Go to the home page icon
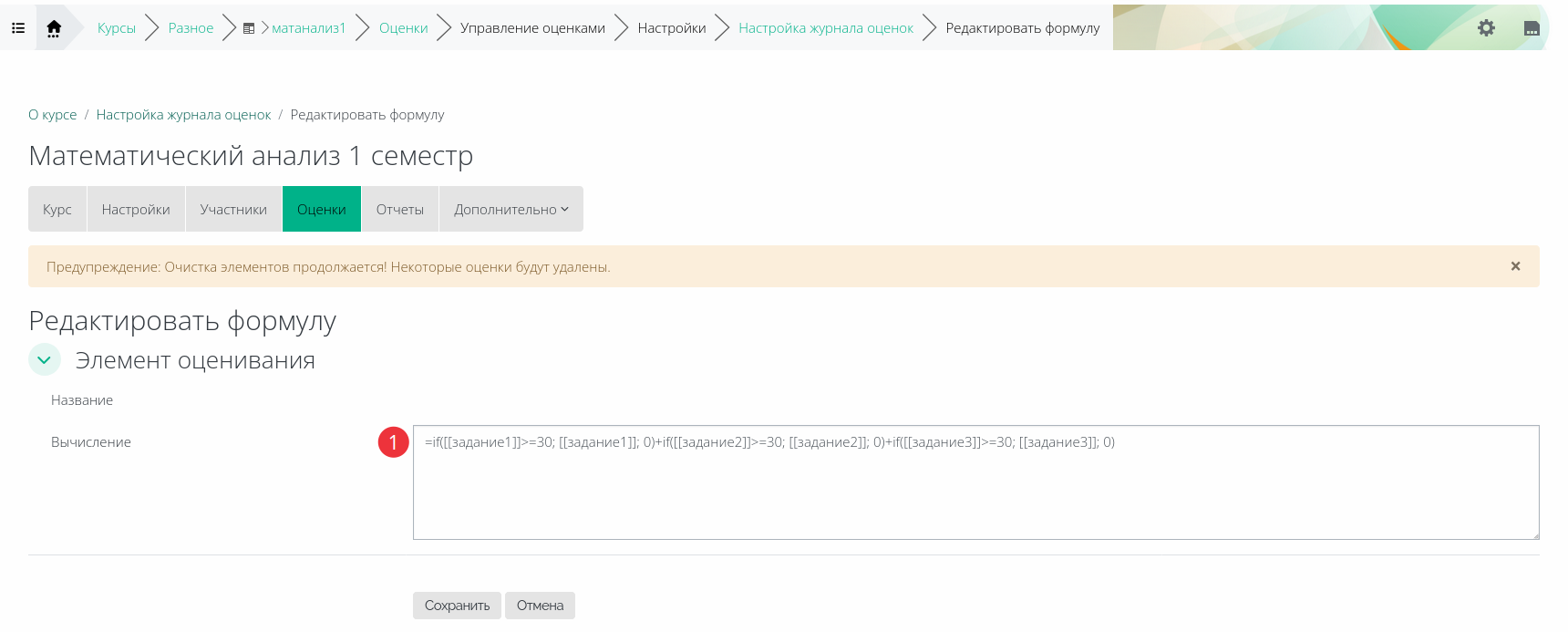 click(x=54, y=28)
